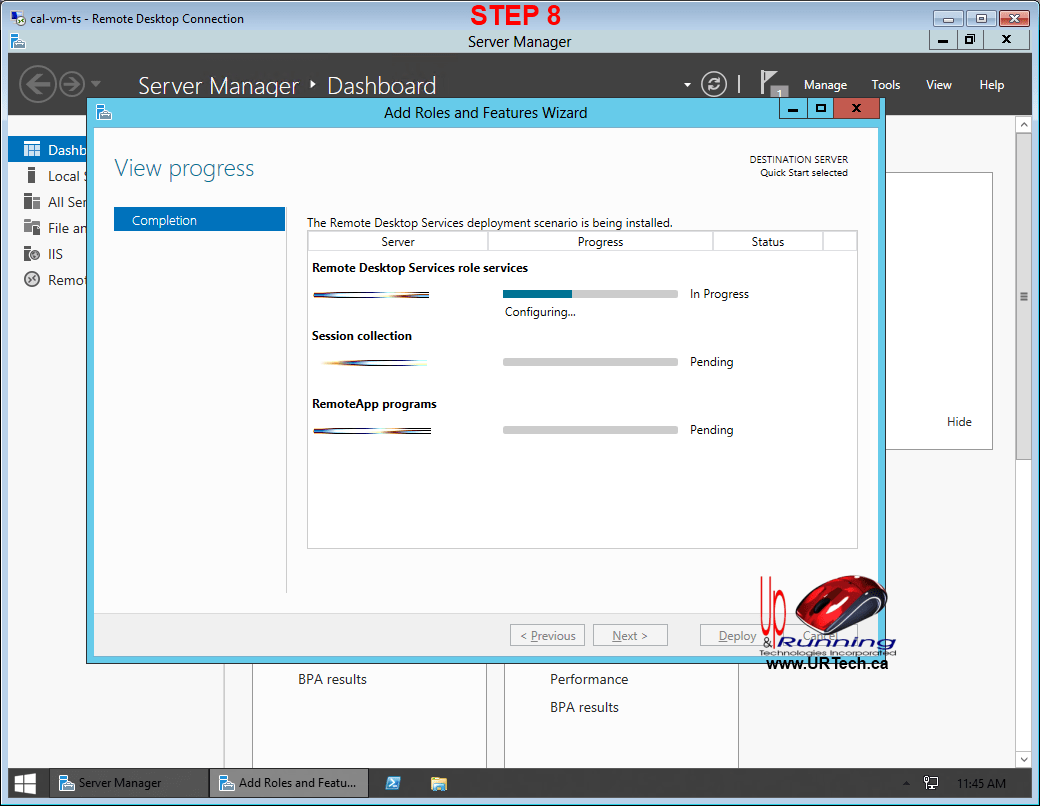1040x806 pixels.
Task: Click the Server Manager forward arrow
Action: click(71, 84)
